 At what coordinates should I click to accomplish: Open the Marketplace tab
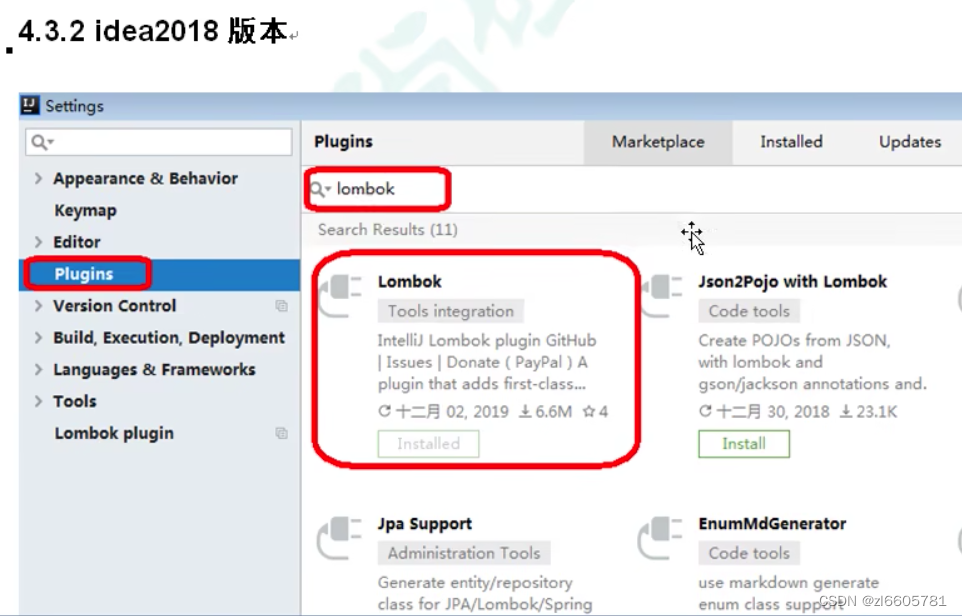(x=658, y=142)
